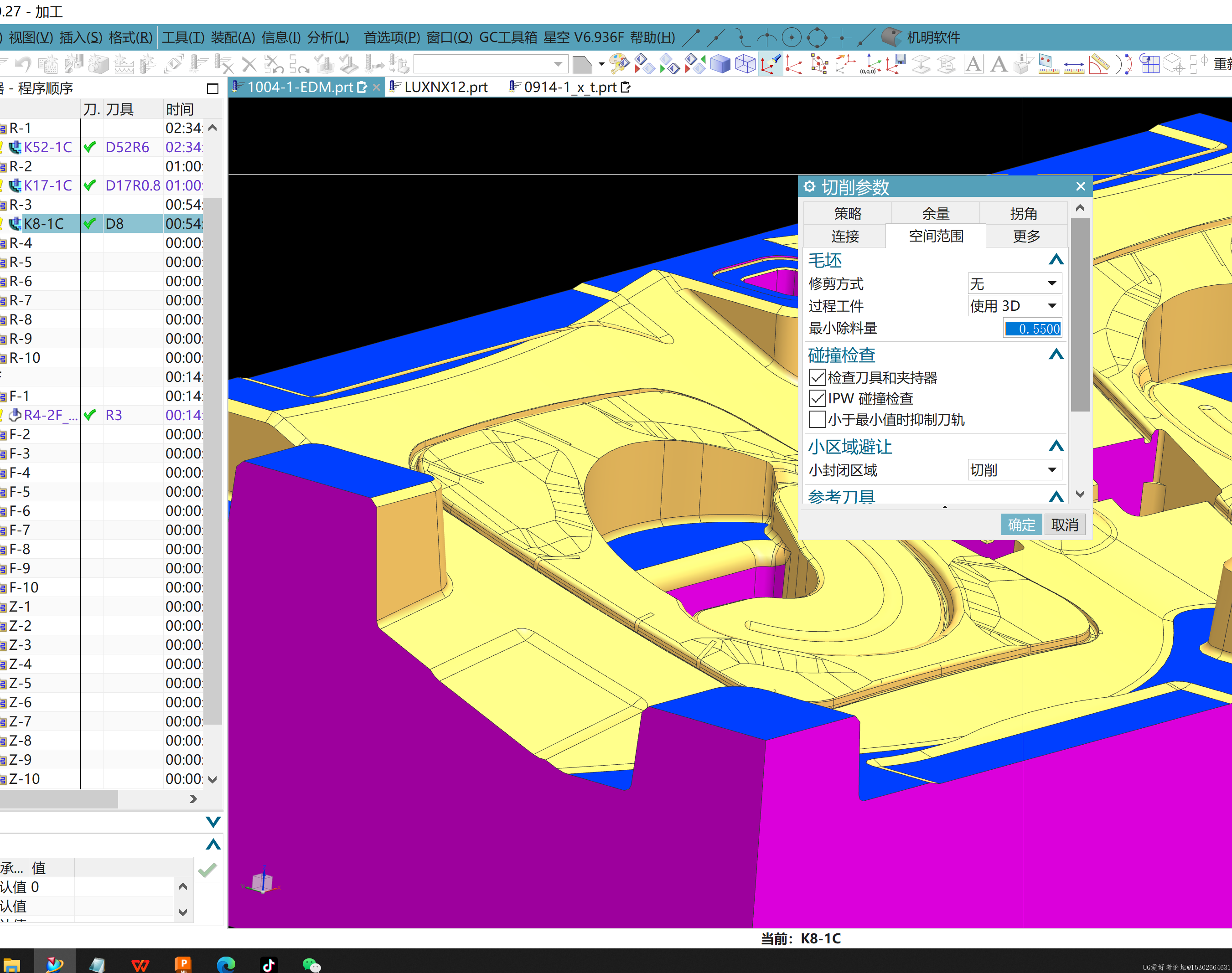Click the delete X icon in toolbar
1232x973 pixels.
(249, 64)
